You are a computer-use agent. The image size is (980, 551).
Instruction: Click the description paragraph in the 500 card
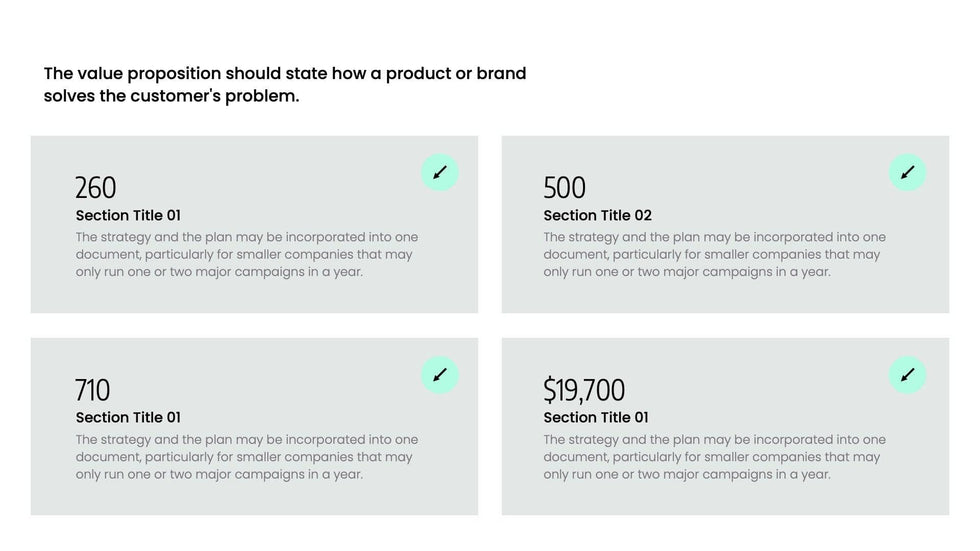coord(714,254)
